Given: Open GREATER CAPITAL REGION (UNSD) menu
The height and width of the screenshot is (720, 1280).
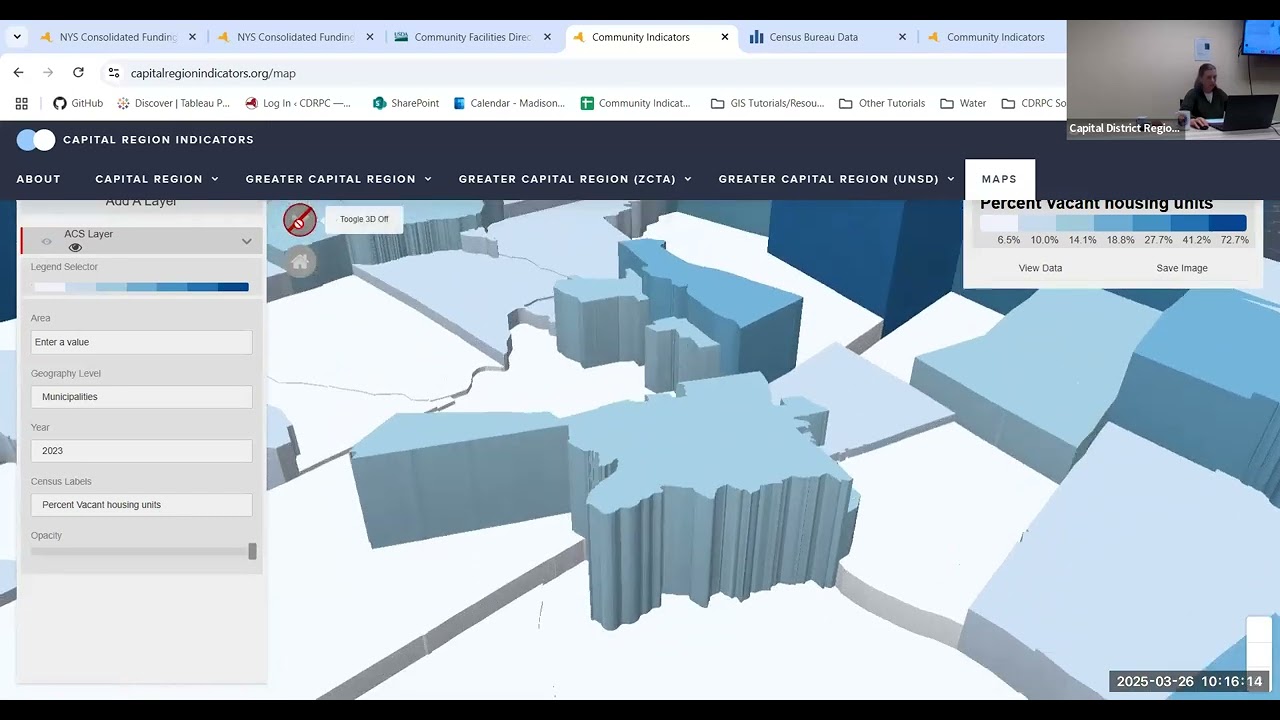Looking at the screenshot, I should coord(836,179).
